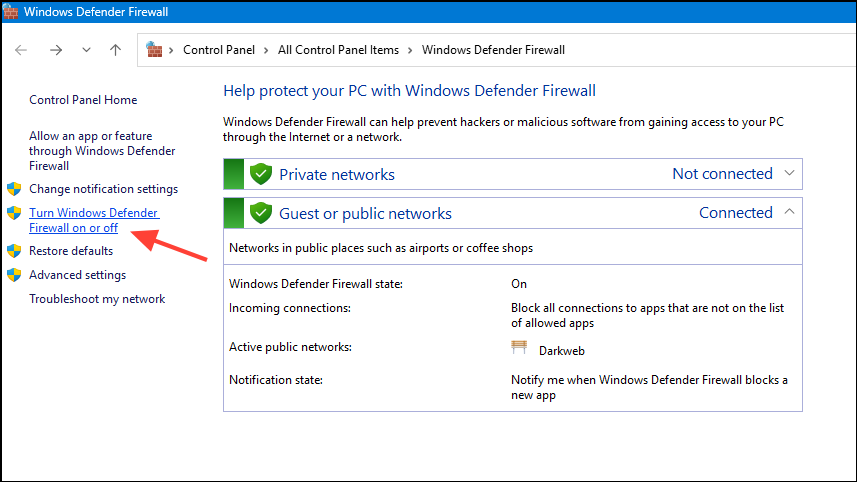Click Windows Defender Firewall breadcrumb in address bar
This screenshot has width=857, height=482.
[x=493, y=50]
